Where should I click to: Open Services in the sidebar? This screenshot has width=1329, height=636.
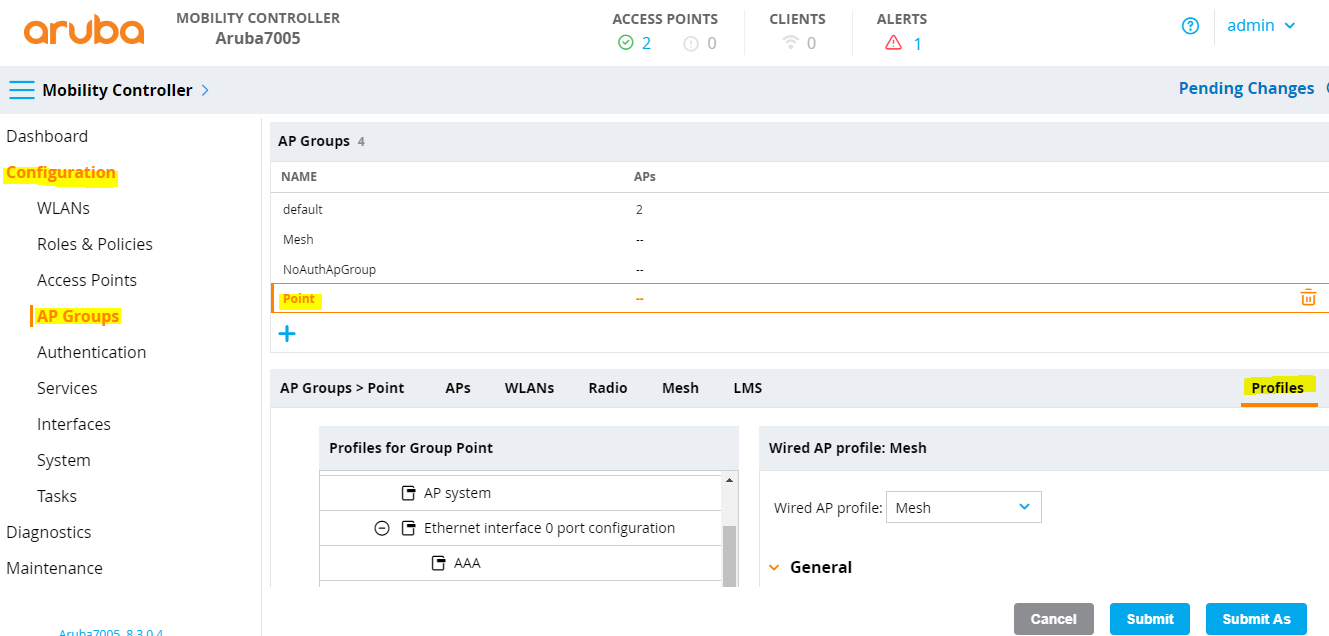coord(67,388)
